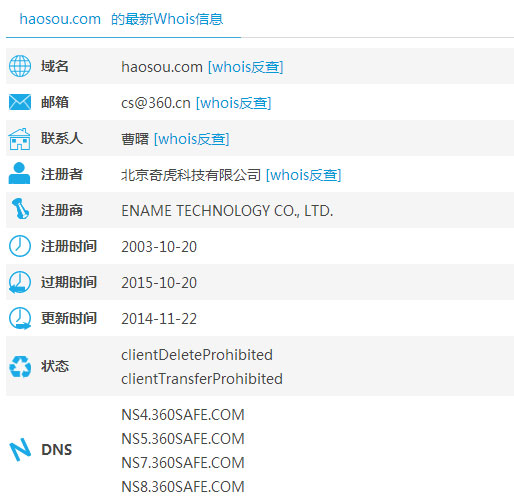Click the 域名 row label

pyautogui.click(x=55, y=66)
